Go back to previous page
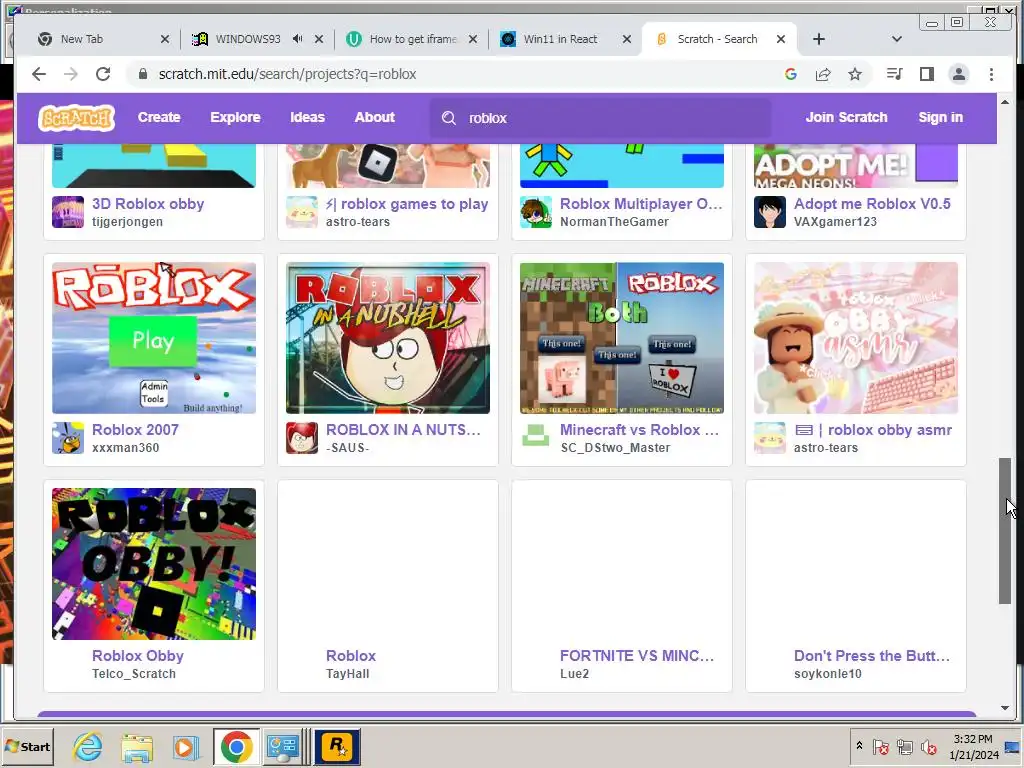The image size is (1024, 768). tap(39, 74)
